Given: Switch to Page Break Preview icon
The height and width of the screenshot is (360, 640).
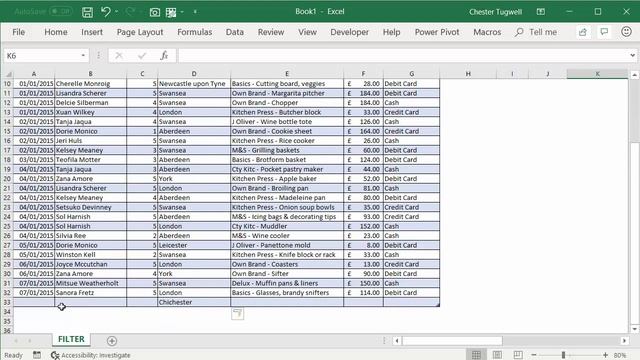Looking at the screenshot, I should pos(518,355).
